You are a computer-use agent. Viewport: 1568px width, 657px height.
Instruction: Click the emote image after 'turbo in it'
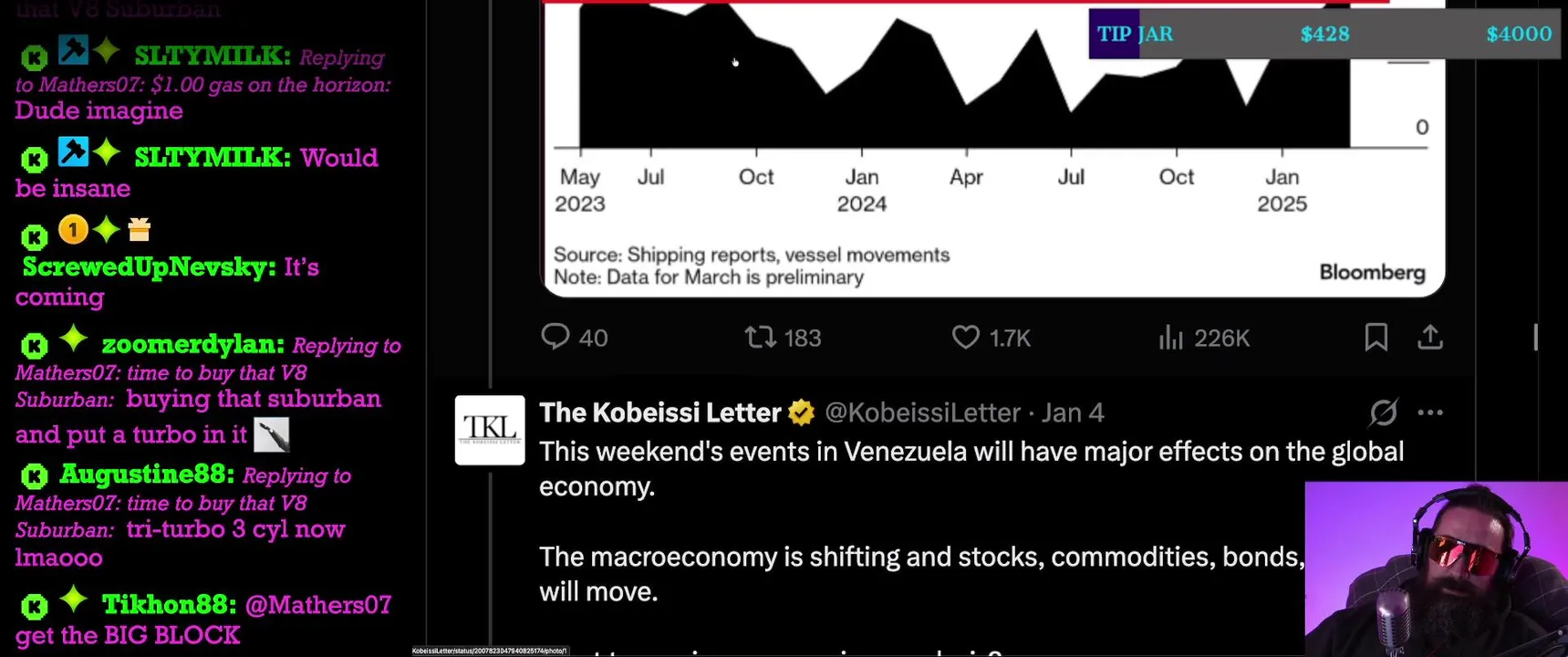[x=271, y=434]
